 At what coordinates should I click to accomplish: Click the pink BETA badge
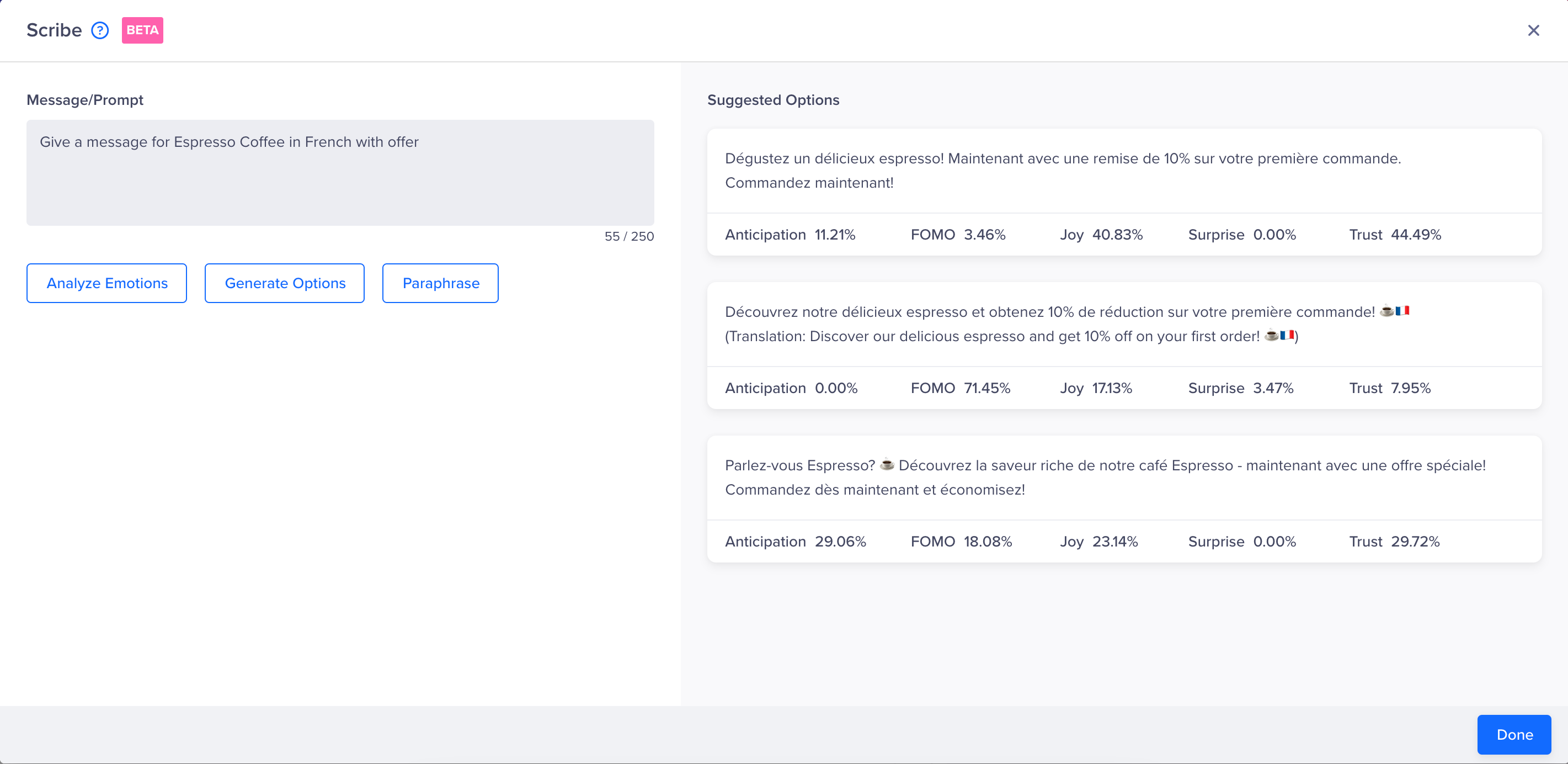point(142,30)
